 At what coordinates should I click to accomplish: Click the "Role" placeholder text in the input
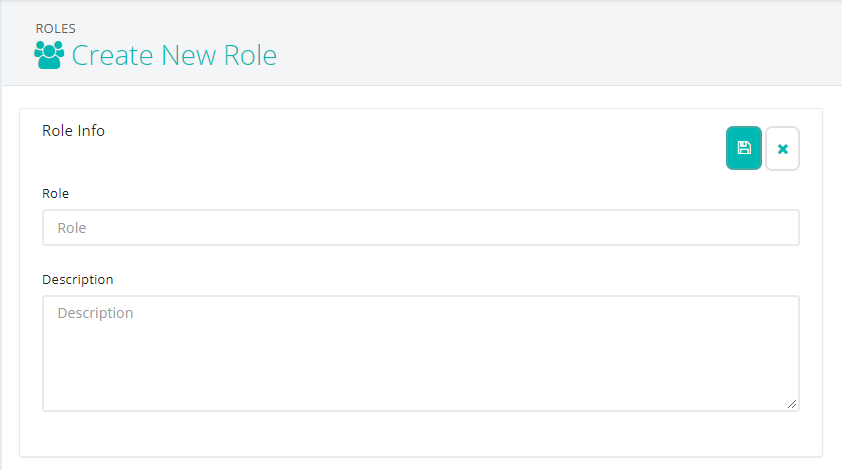pyautogui.click(x=72, y=228)
